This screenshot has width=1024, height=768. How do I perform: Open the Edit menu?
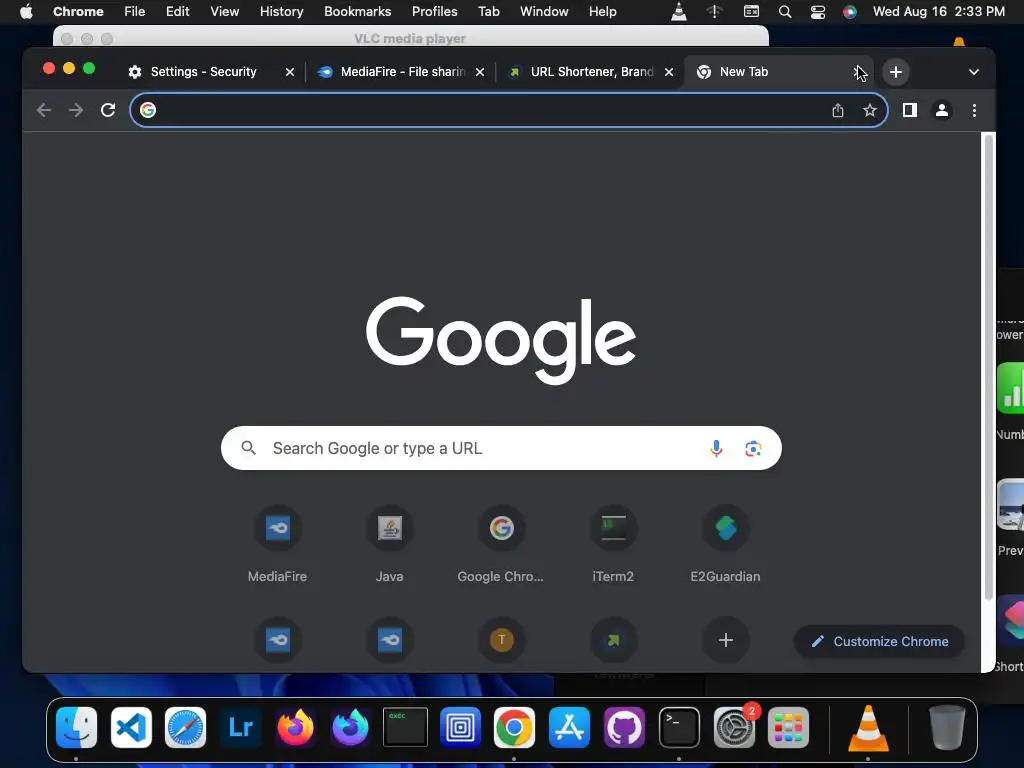click(178, 11)
